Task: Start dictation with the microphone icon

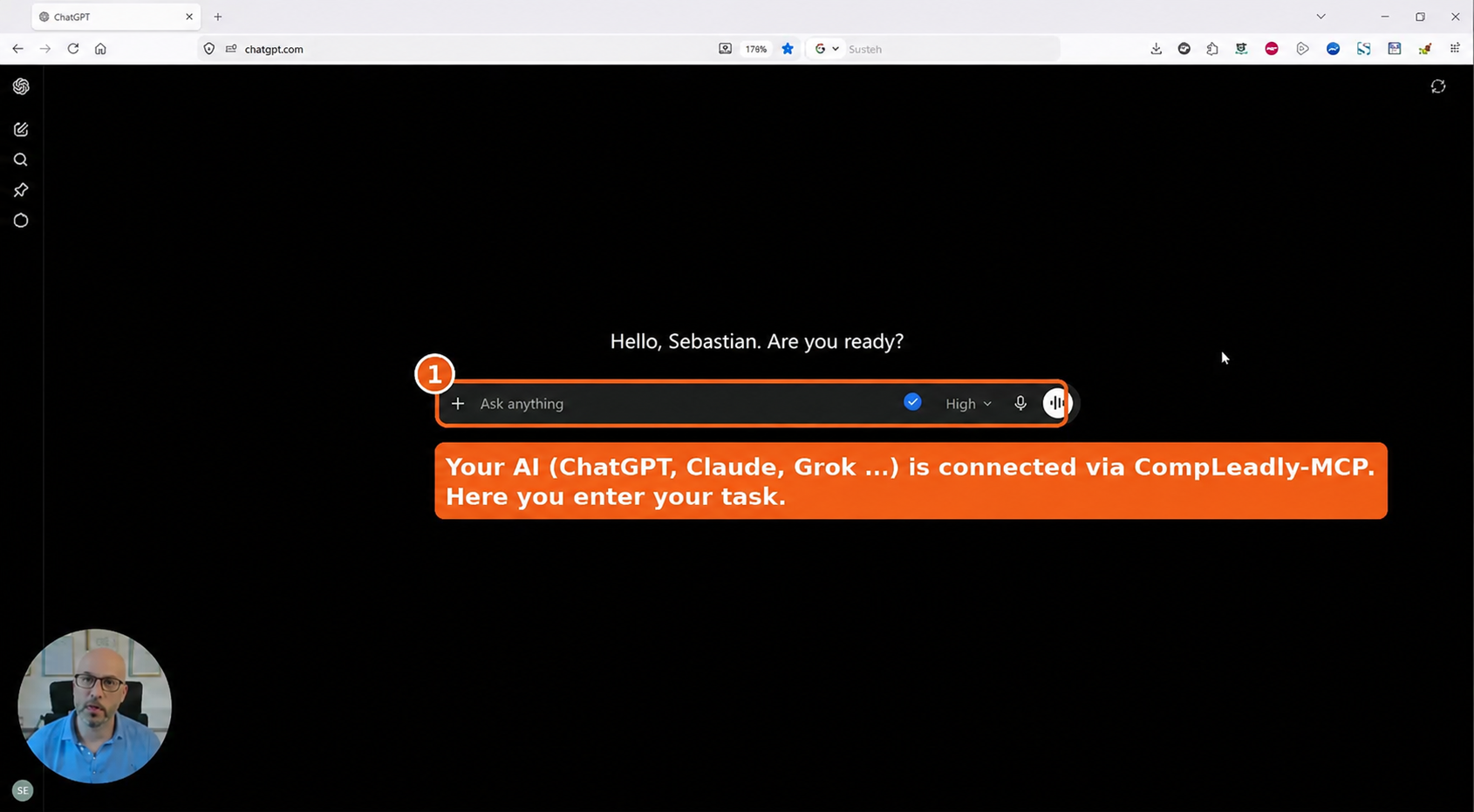Action: (1020, 403)
